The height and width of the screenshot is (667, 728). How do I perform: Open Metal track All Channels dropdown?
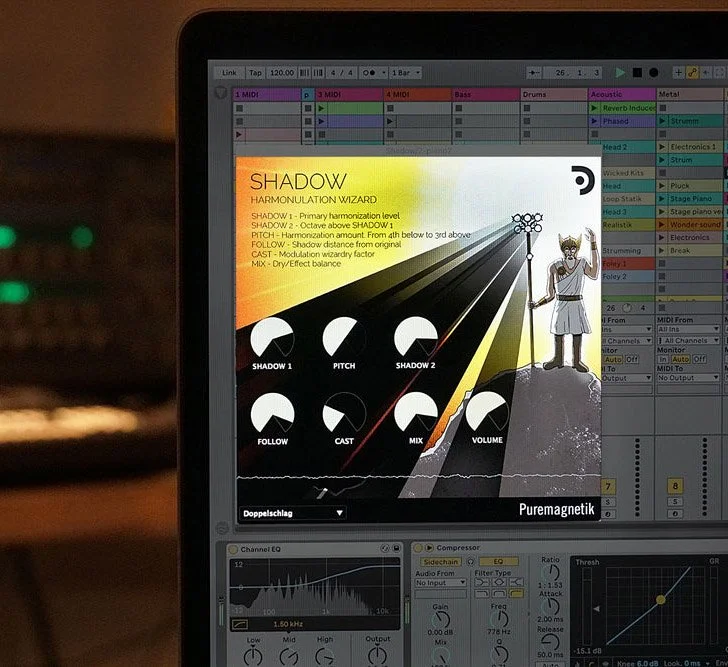coord(689,341)
